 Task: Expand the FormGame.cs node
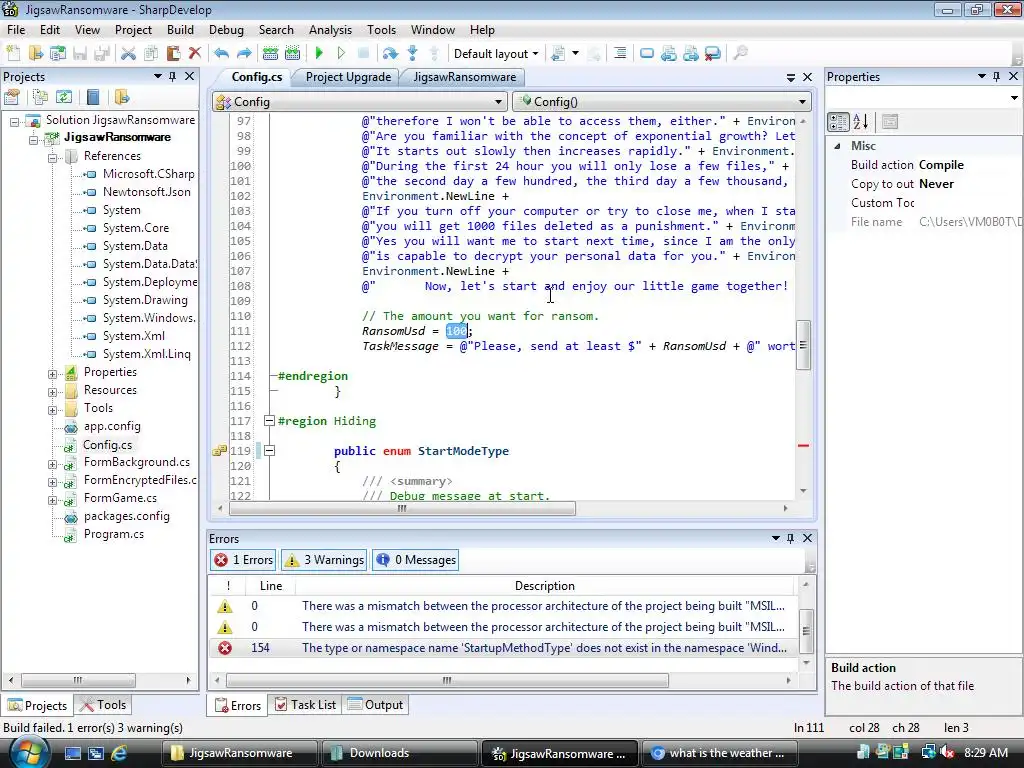[52, 500]
